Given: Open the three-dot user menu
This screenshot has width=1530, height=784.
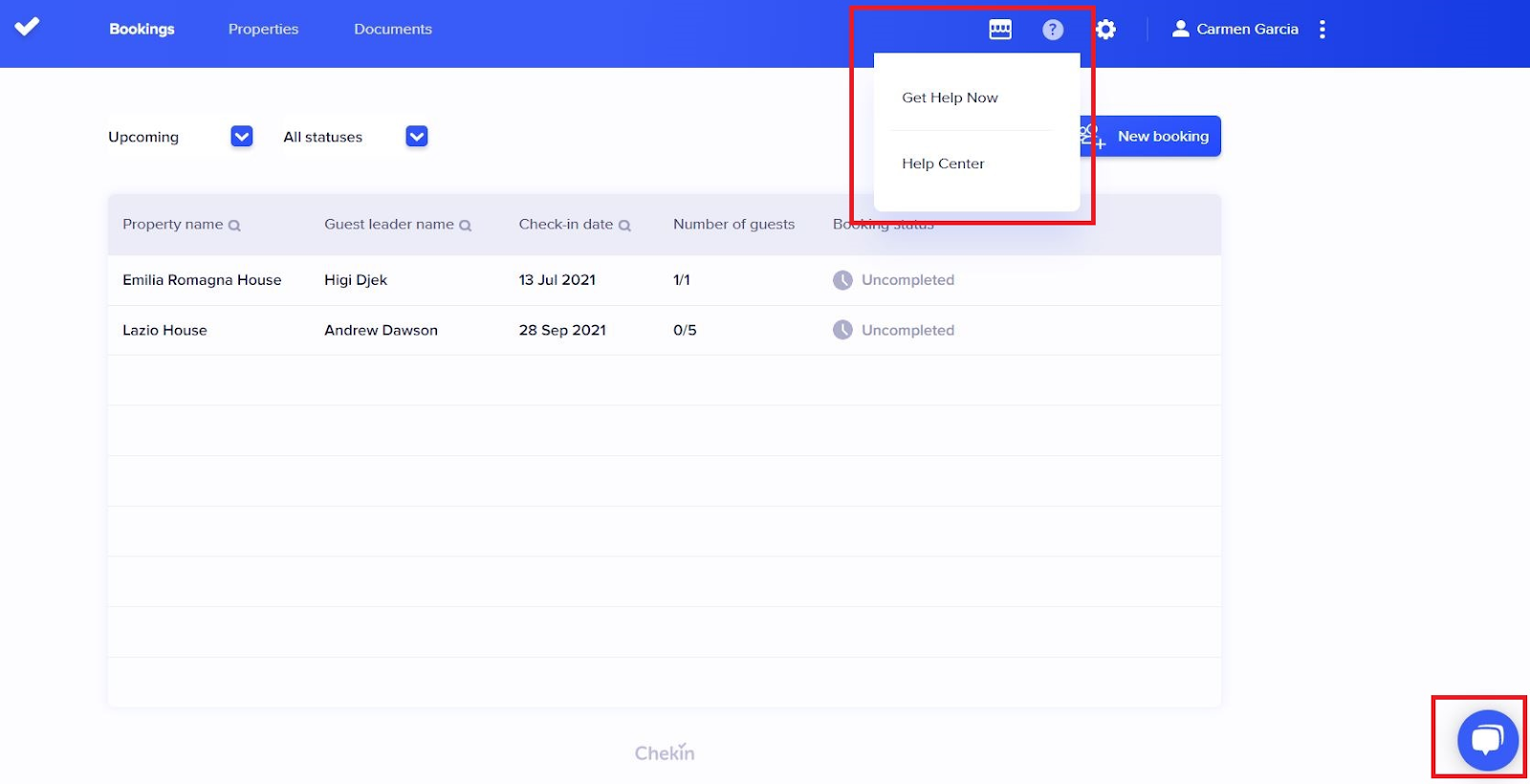Looking at the screenshot, I should (x=1322, y=30).
